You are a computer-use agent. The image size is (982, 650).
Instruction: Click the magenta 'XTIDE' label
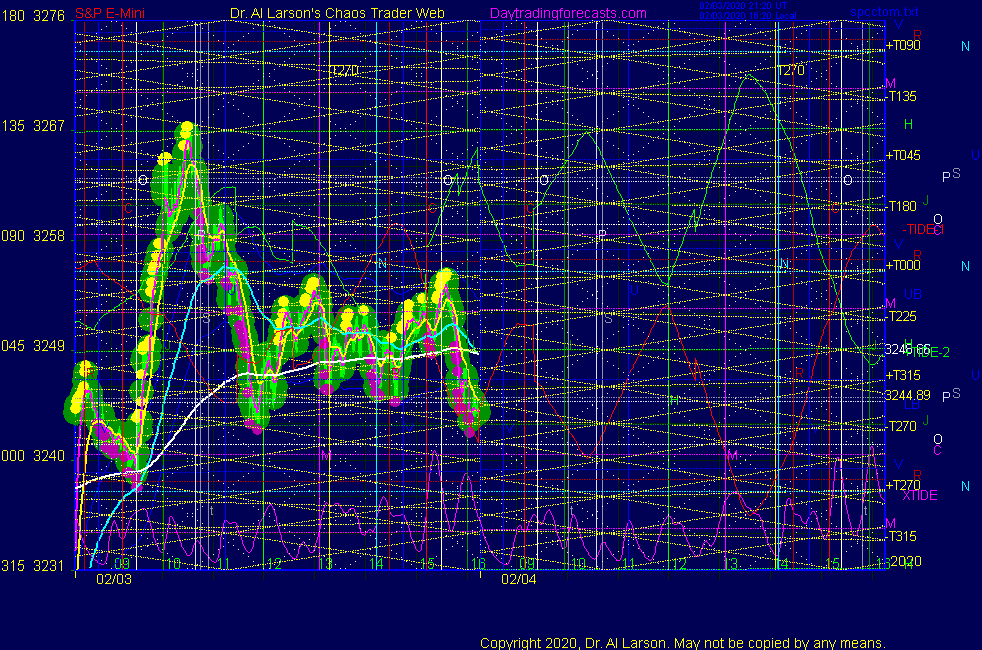coord(919,496)
